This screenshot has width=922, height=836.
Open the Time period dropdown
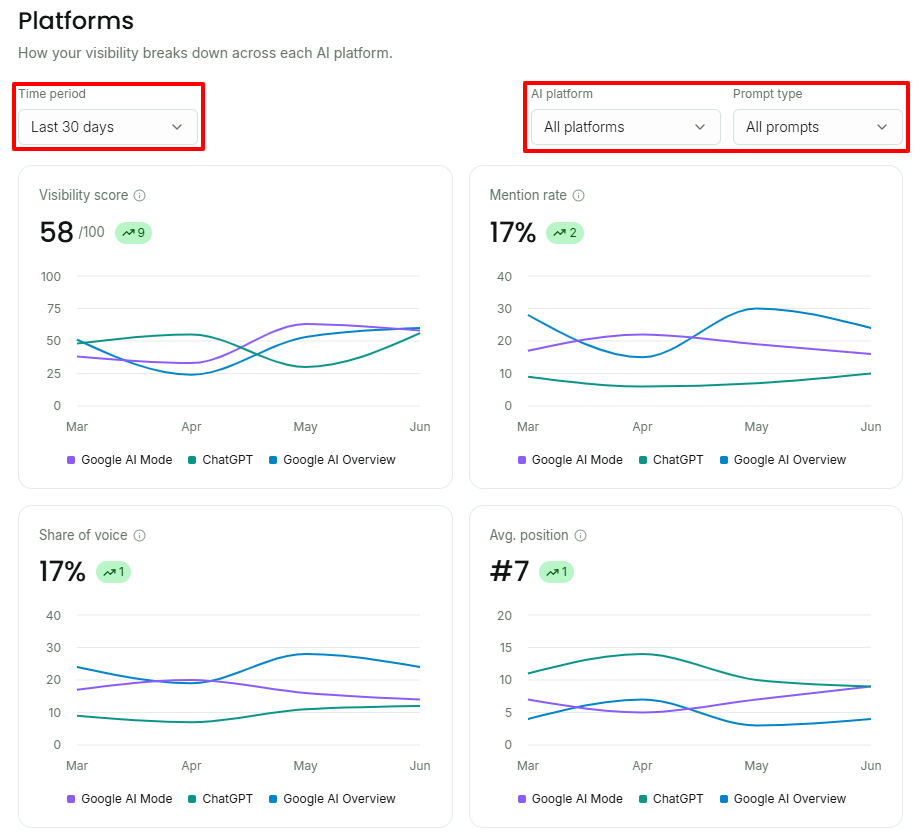108,127
